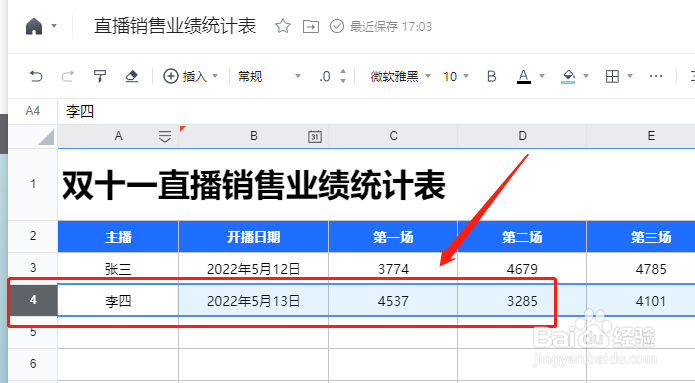Select the cell with value 3774
695x383 pixels.
[393, 269]
